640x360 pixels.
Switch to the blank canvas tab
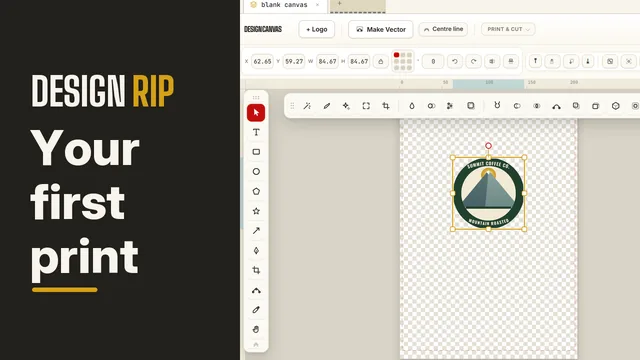point(284,5)
